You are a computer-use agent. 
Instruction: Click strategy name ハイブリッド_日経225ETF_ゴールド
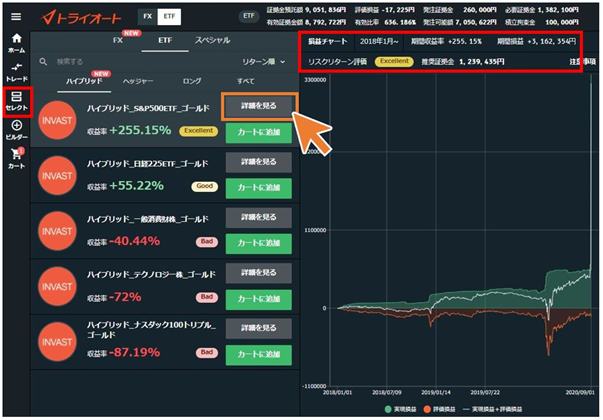pyautogui.click(x=148, y=164)
